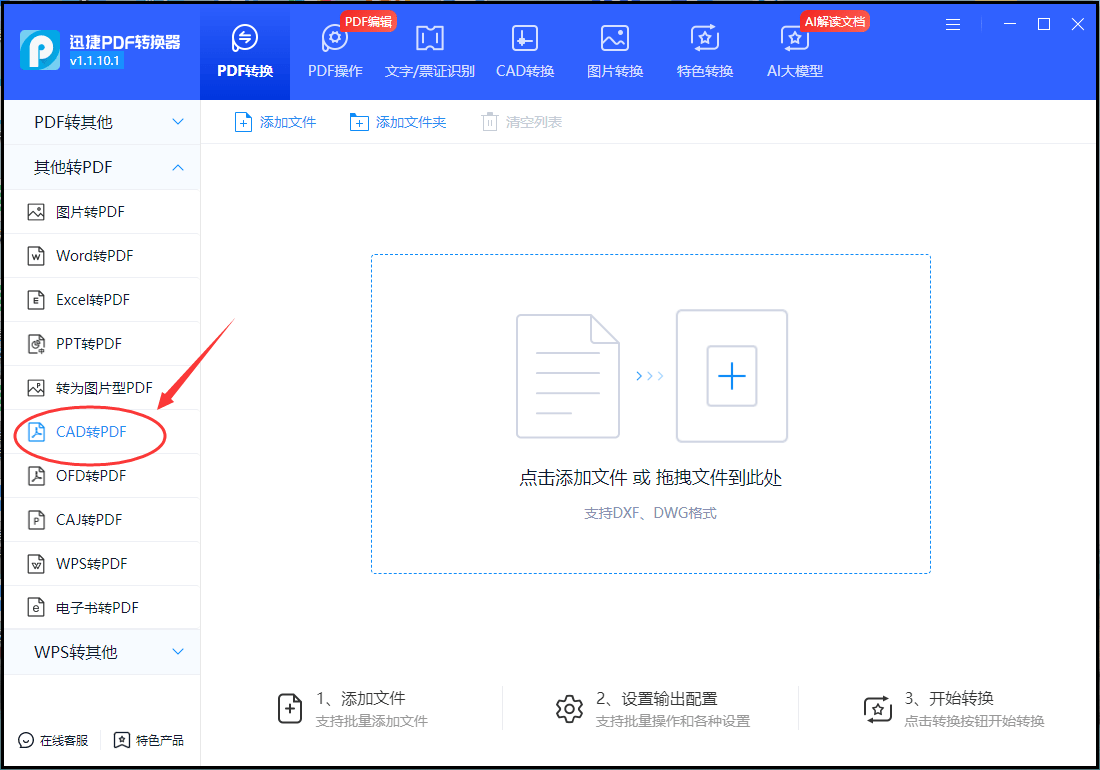Click the 2、设置输出配置 step label

click(657, 698)
